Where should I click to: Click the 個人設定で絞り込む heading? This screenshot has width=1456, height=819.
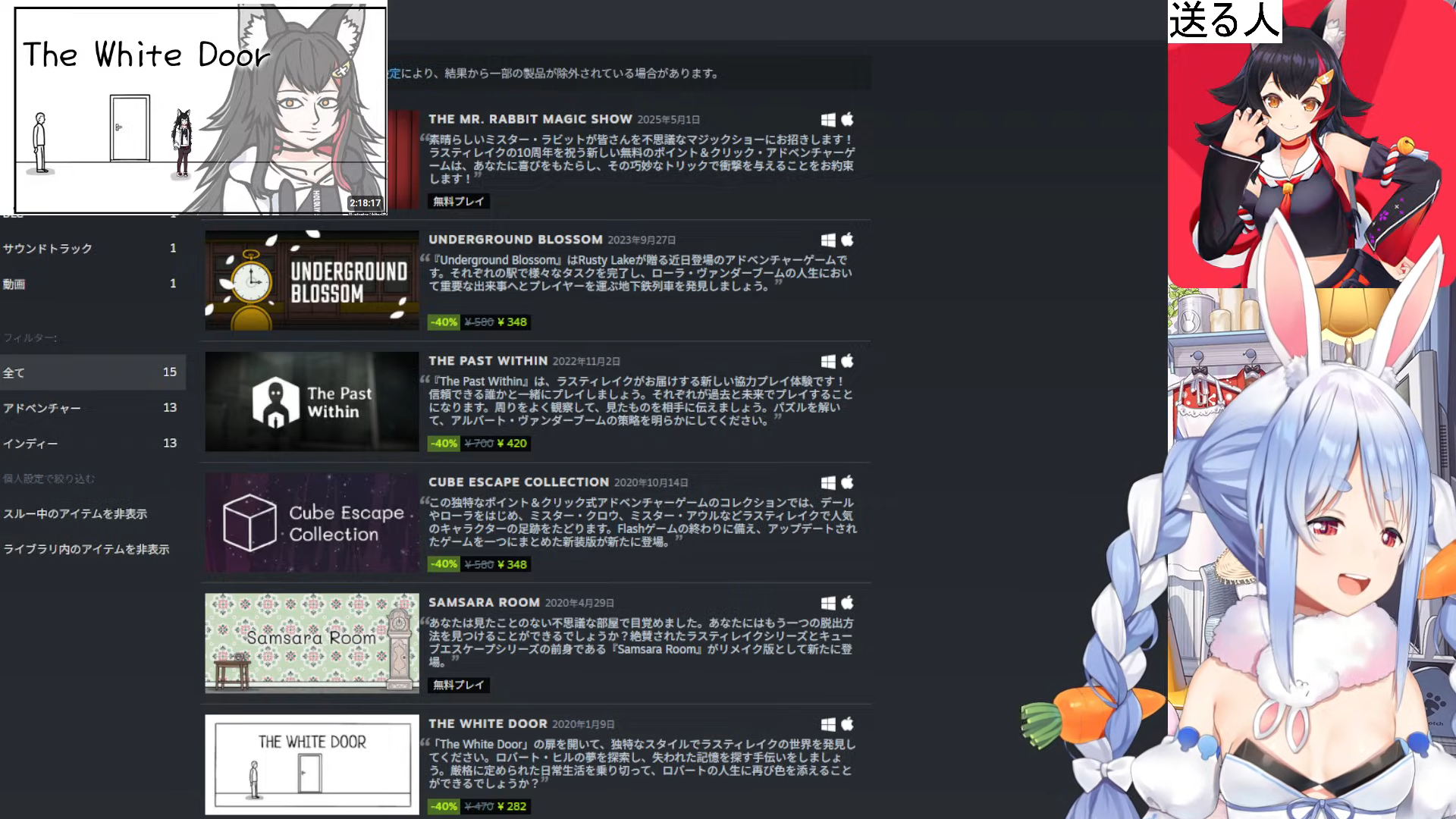tap(49, 479)
